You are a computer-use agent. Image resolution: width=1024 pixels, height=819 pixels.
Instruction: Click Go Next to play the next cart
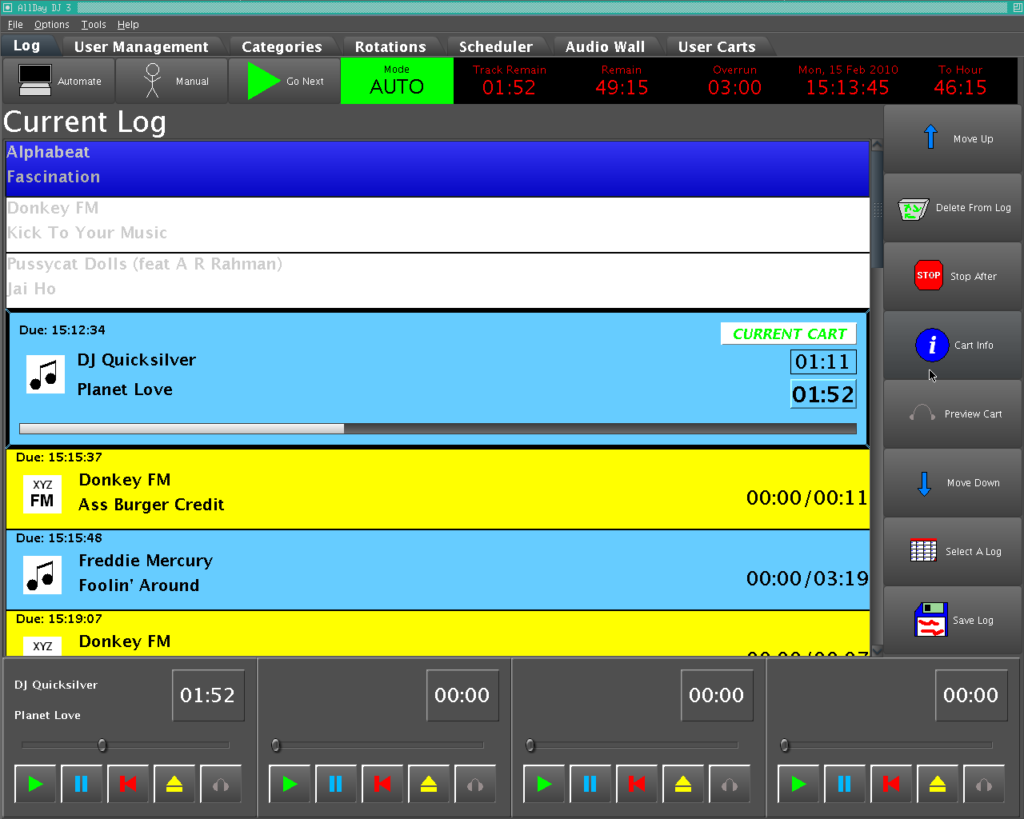point(285,81)
